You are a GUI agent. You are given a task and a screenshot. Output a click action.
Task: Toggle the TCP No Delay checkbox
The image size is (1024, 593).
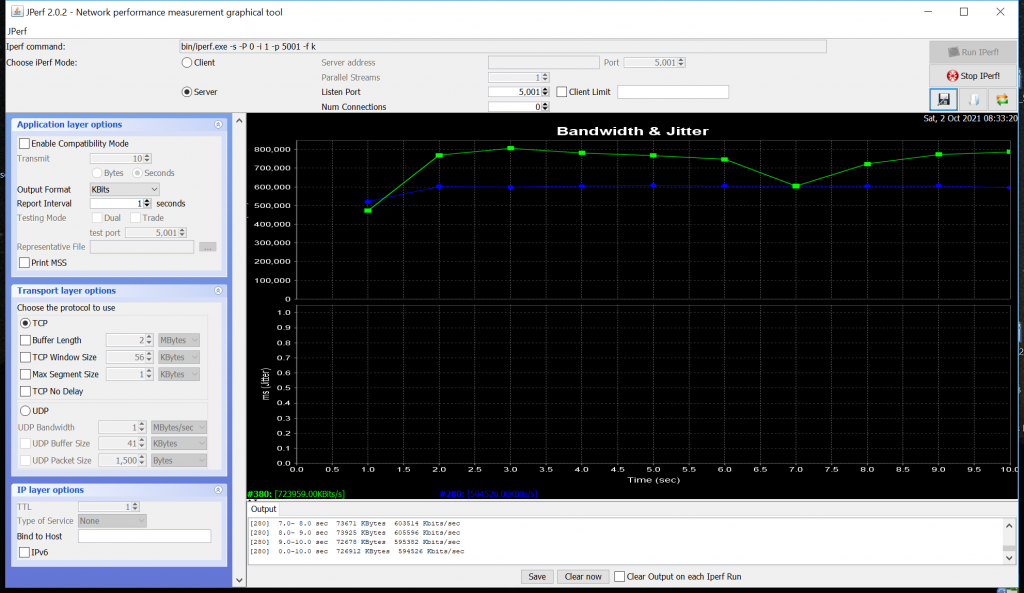[x=25, y=391]
